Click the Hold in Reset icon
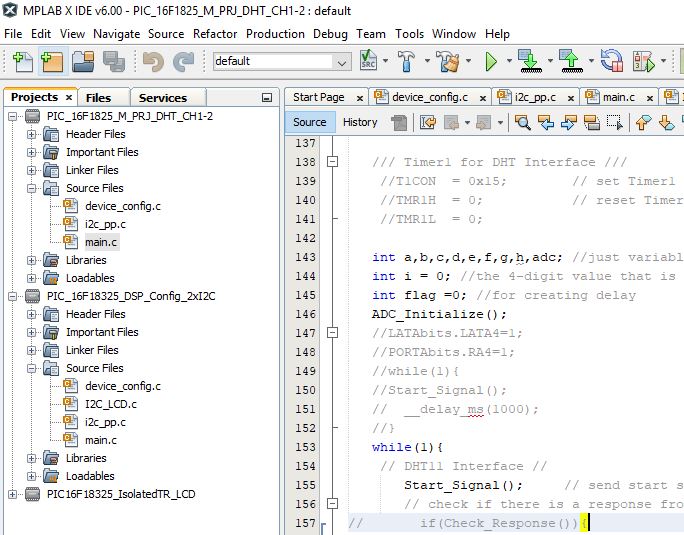The width and height of the screenshot is (684, 535). coord(612,61)
